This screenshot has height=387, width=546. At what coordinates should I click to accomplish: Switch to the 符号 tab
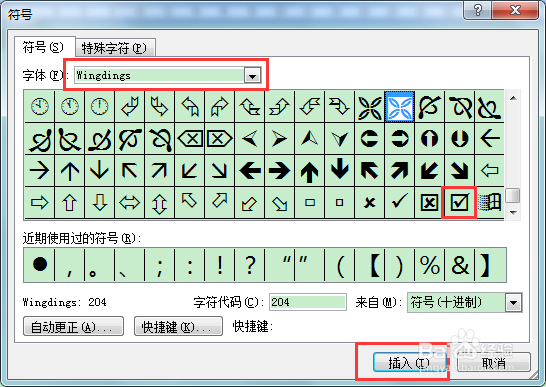43,47
